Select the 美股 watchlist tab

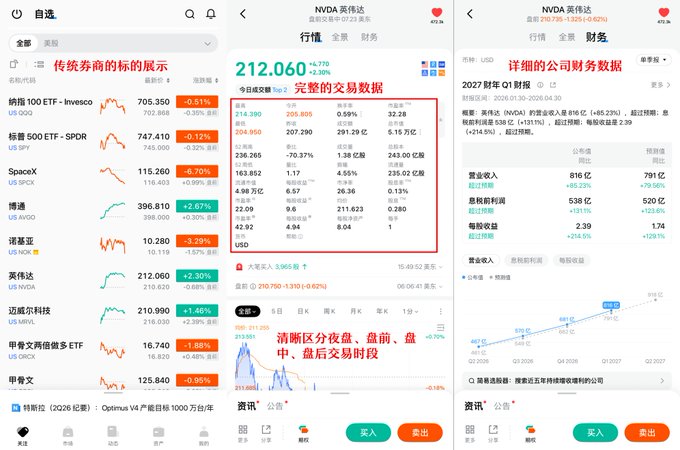tap(51, 43)
